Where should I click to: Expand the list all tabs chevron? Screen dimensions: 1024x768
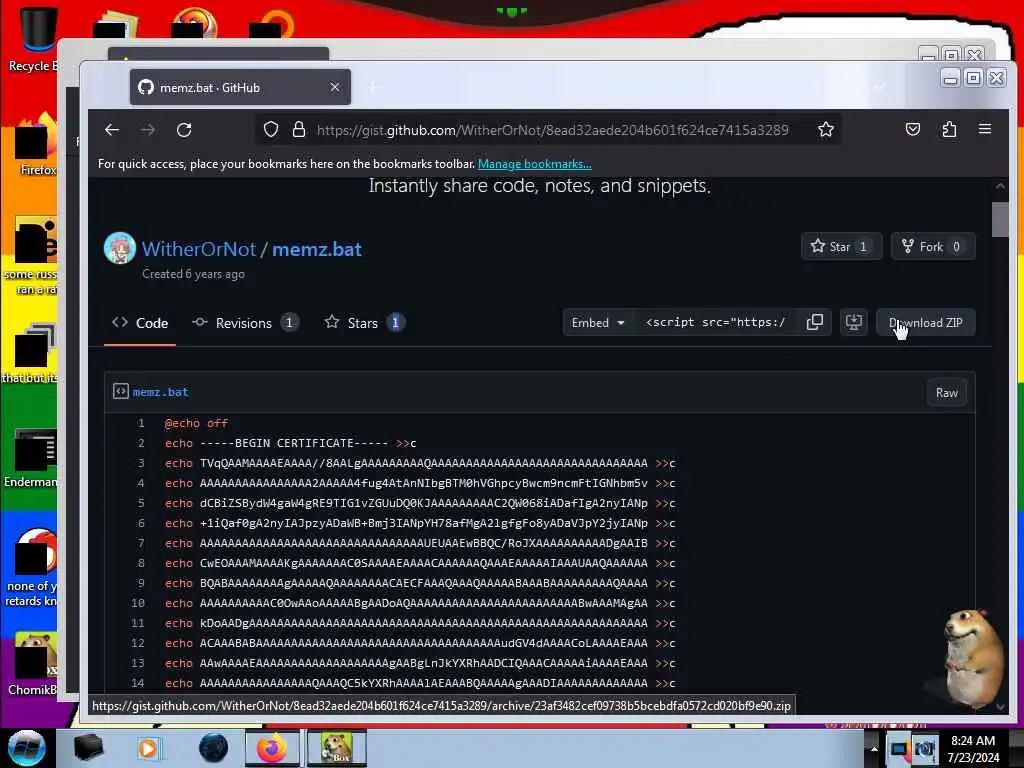click(x=880, y=87)
